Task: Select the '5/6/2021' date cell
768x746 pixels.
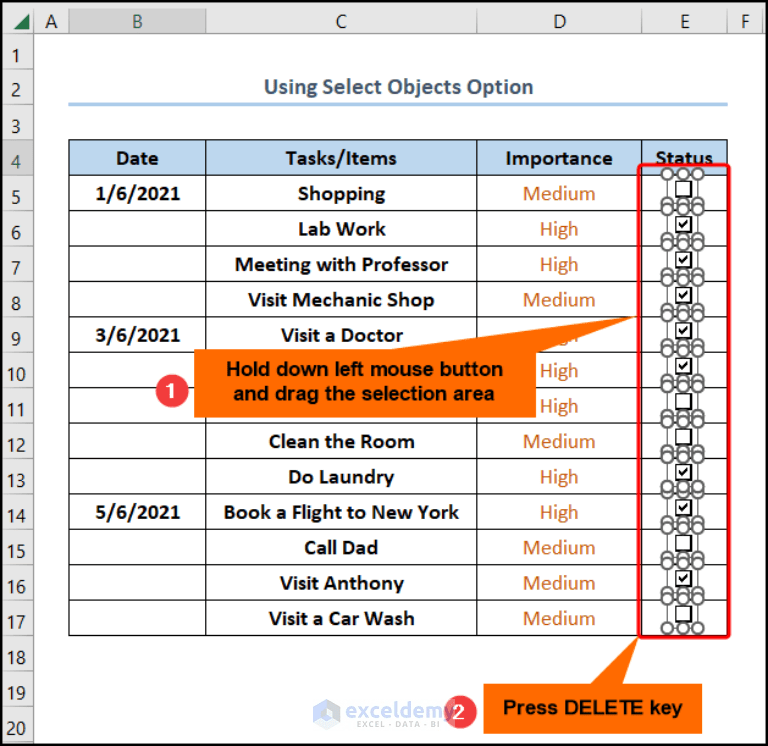Action: (x=137, y=511)
